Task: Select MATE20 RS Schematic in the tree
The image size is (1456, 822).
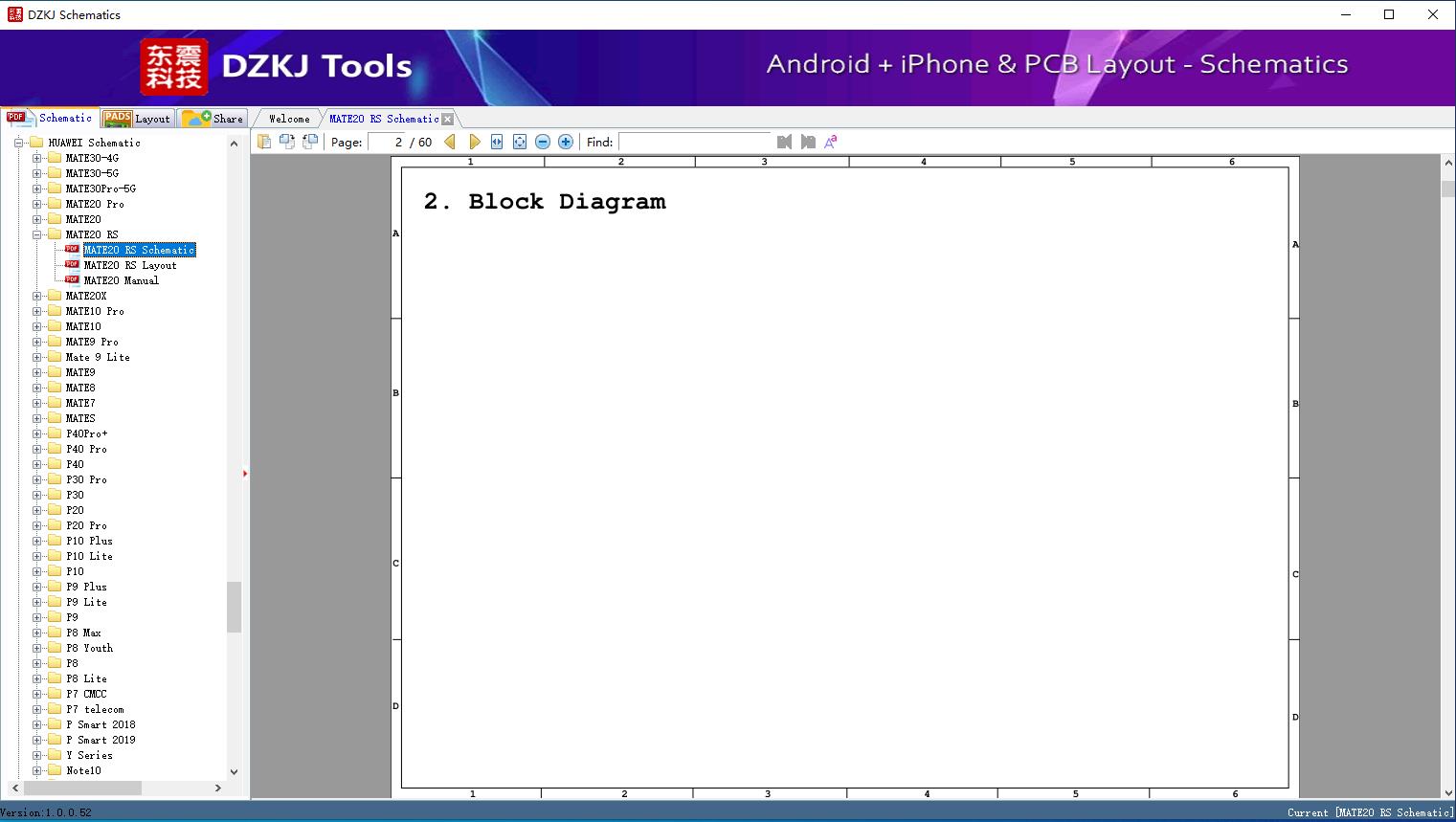Action: 140,250
